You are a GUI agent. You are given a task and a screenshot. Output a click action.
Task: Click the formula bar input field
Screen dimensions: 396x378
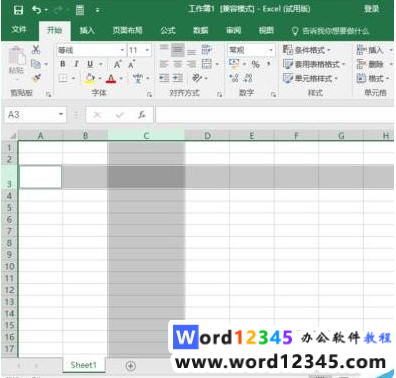pos(275,115)
